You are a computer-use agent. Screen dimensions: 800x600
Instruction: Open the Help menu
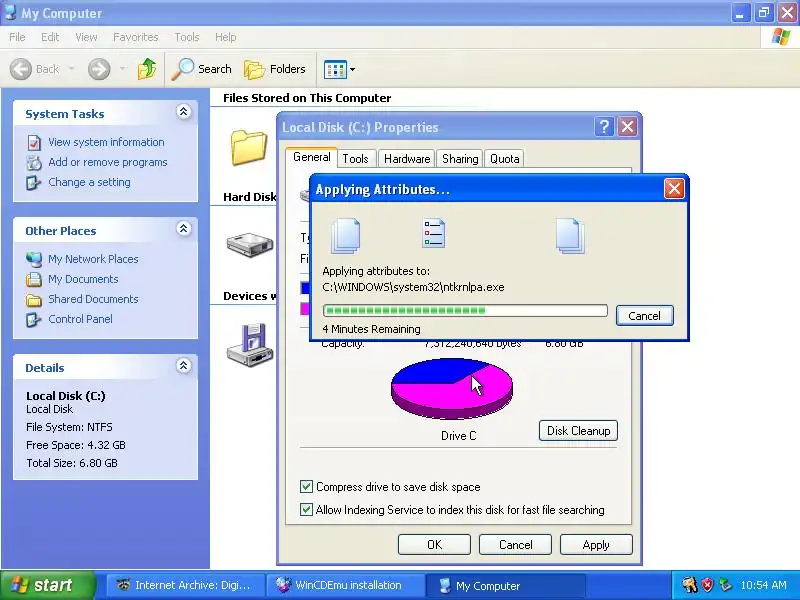click(x=226, y=37)
